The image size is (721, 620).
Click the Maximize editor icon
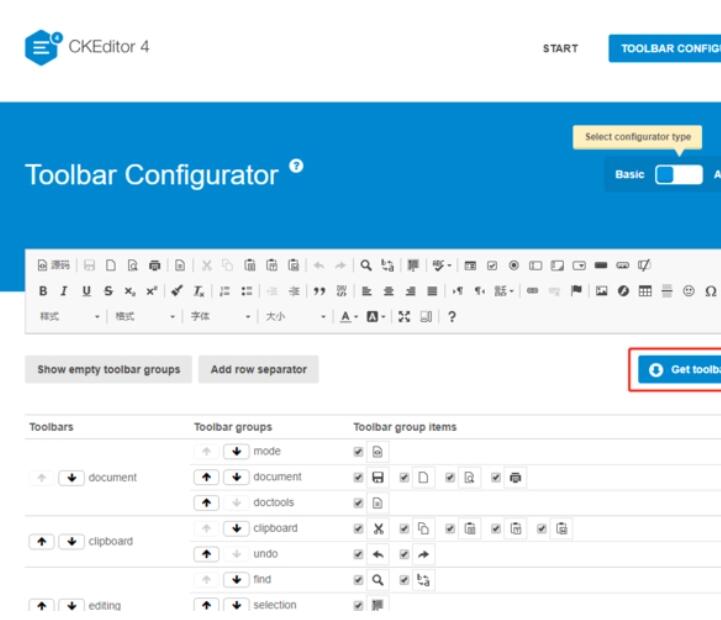click(x=404, y=316)
